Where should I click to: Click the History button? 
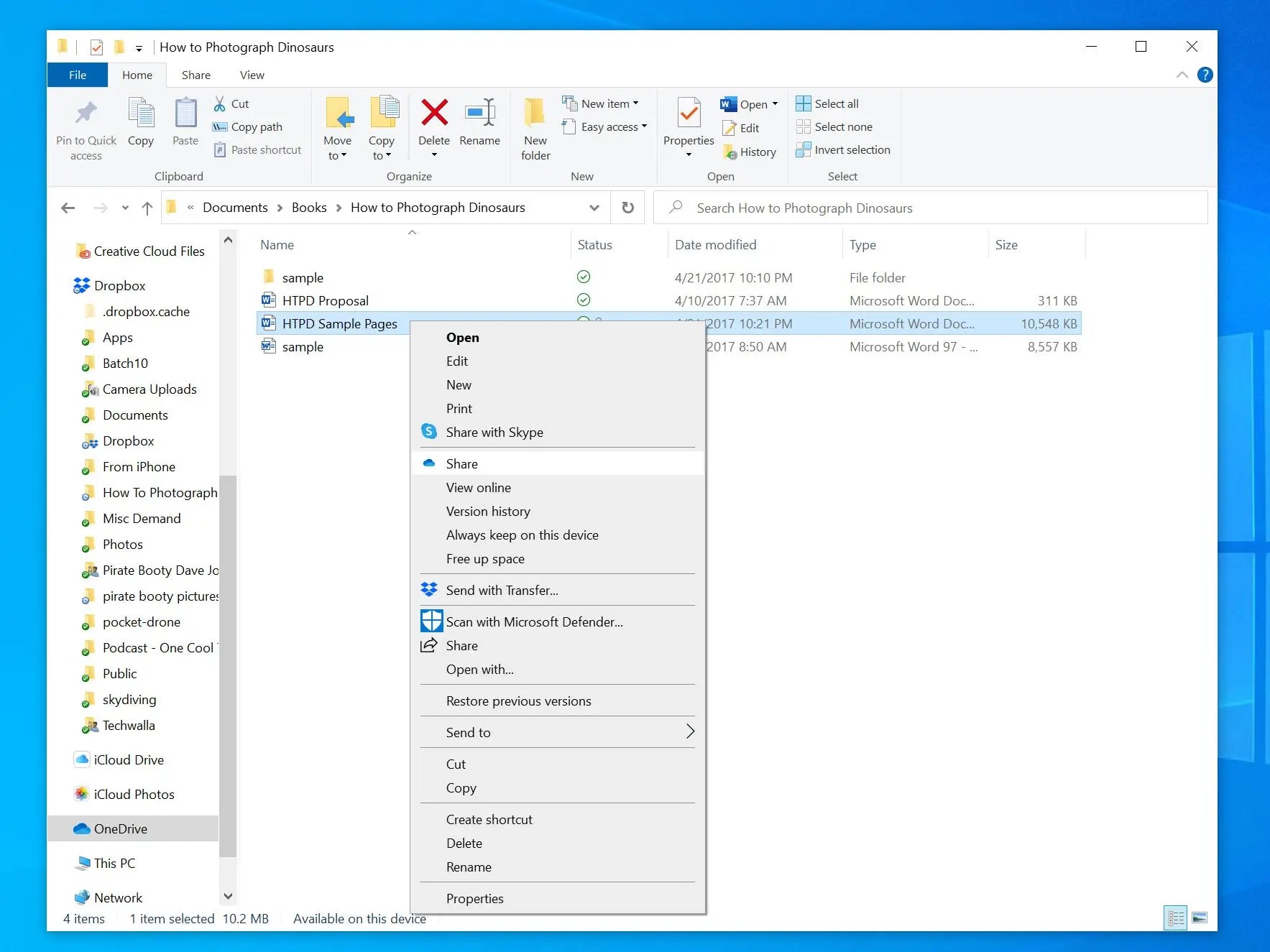750,152
